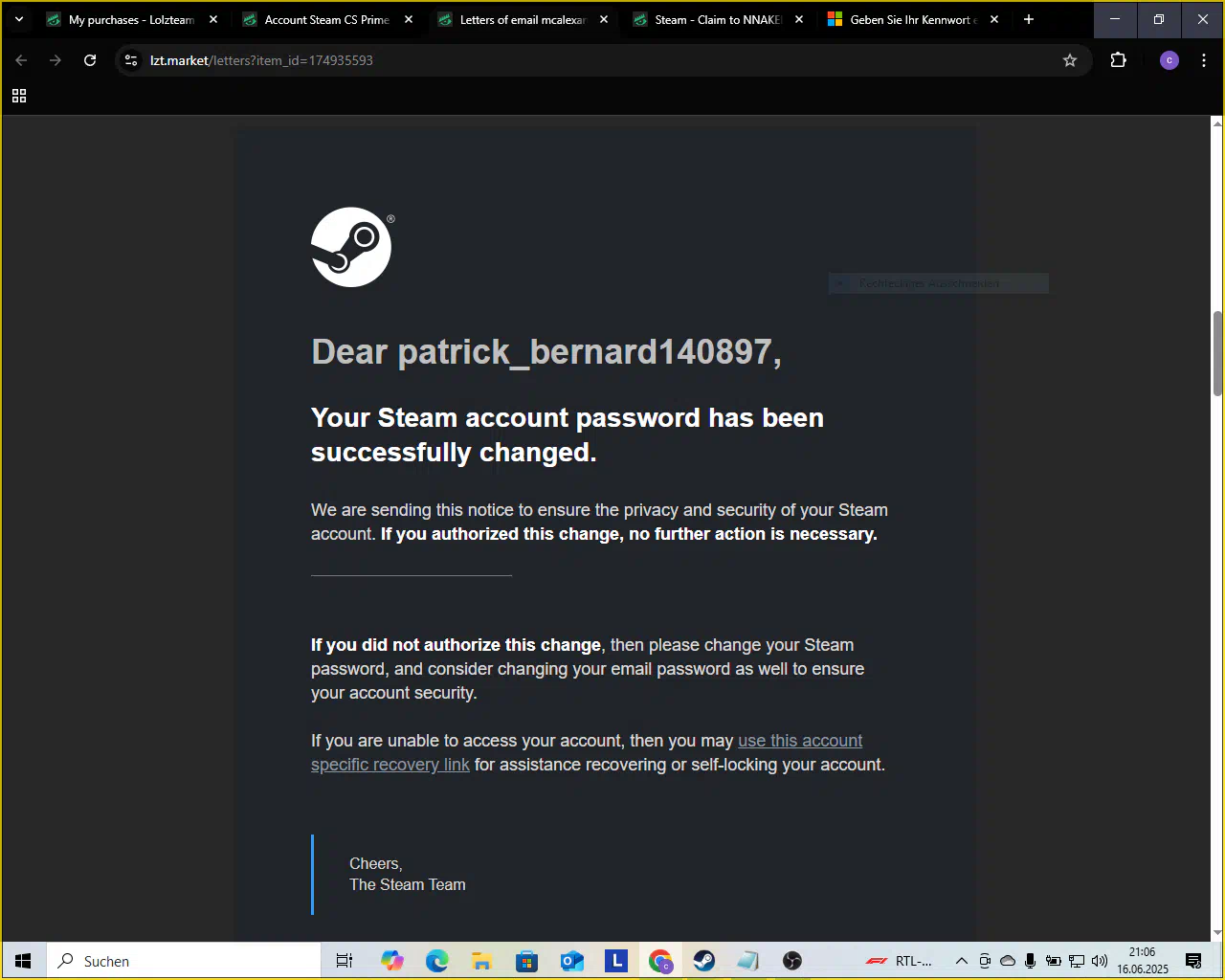Open File Explorer from the taskbar
Image resolution: width=1225 pixels, height=980 pixels.
click(x=481, y=961)
